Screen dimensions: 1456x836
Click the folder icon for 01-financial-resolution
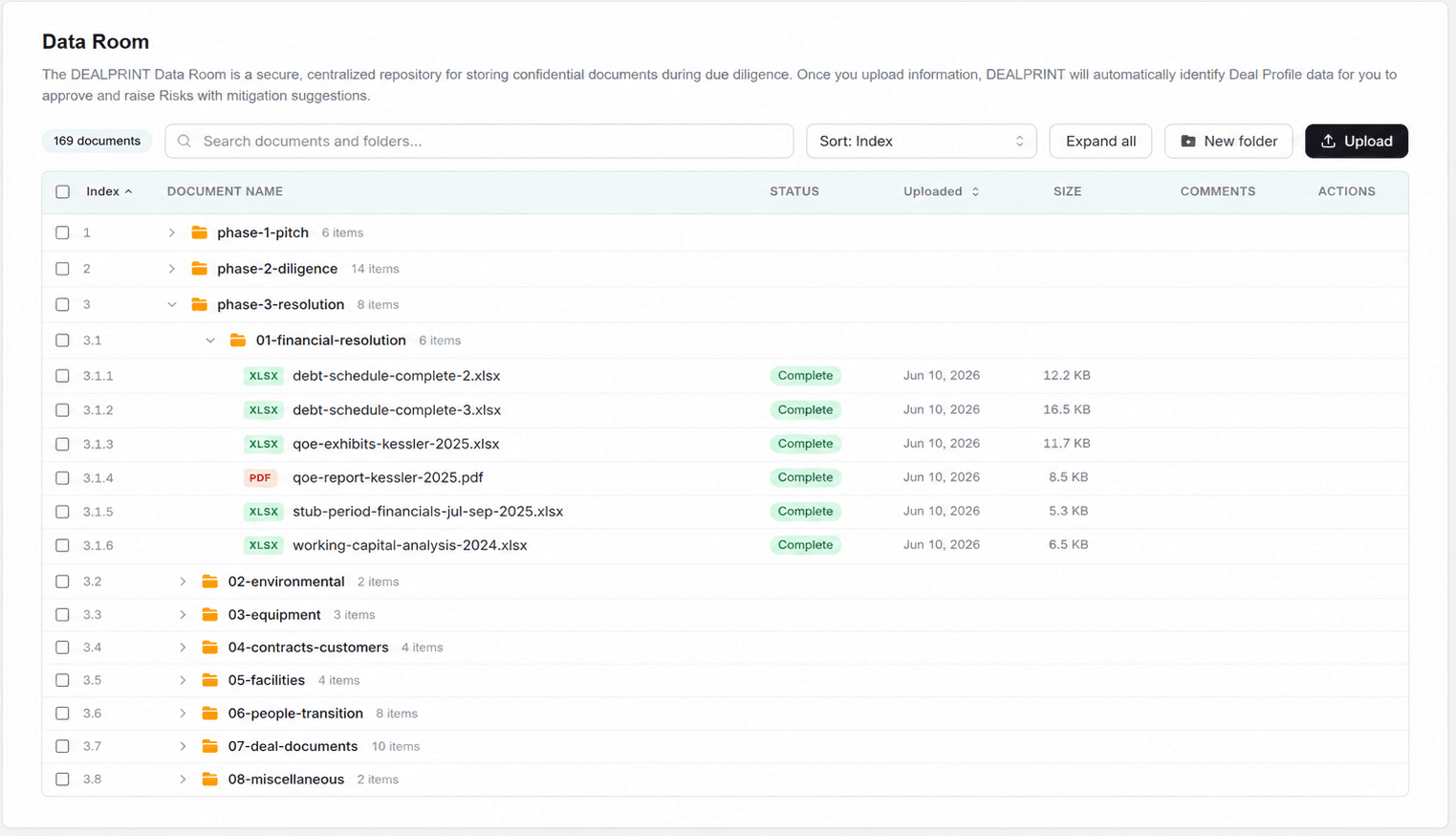238,341
